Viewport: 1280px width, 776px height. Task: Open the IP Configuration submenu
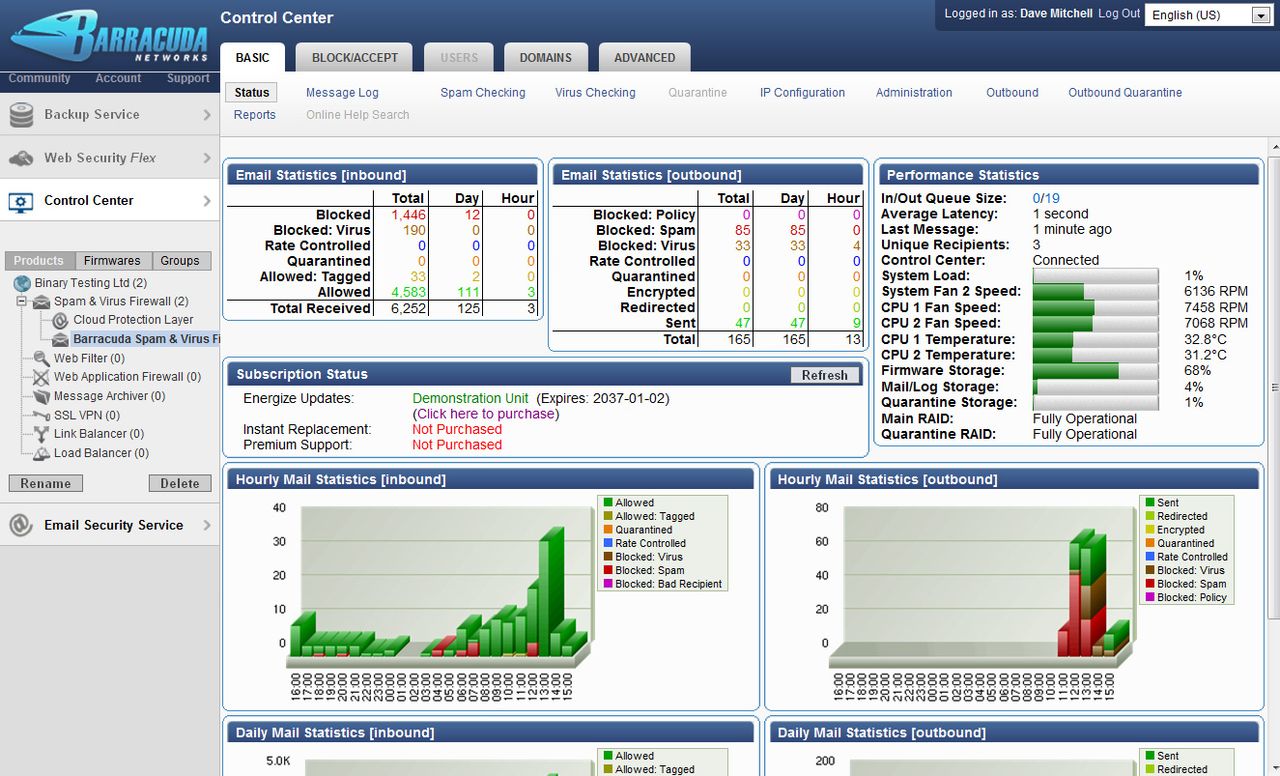coord(802,93)
